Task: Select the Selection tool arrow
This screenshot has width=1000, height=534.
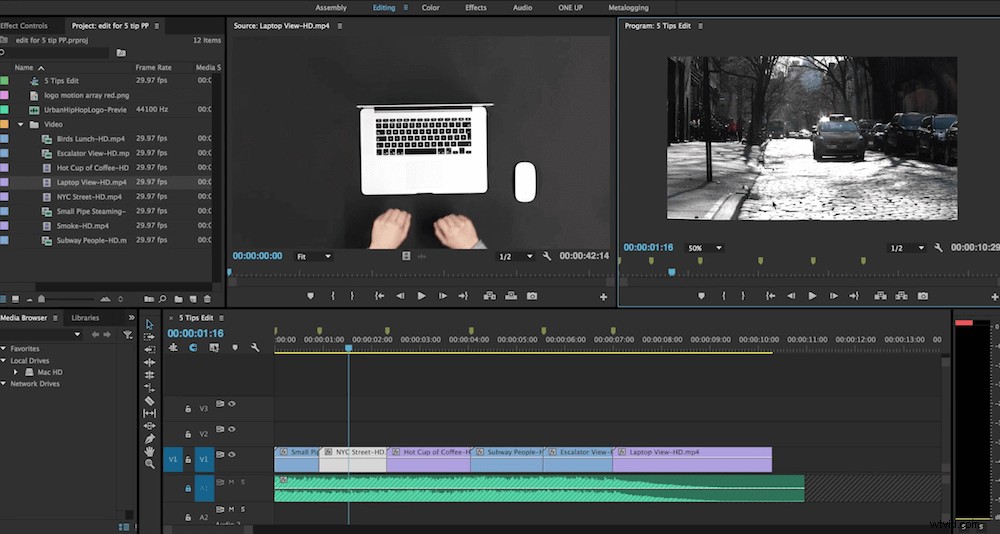Action: [149, 325]
